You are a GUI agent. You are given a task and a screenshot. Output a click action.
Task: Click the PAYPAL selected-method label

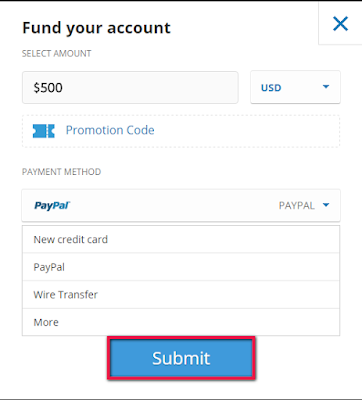[x=297, y=205]
